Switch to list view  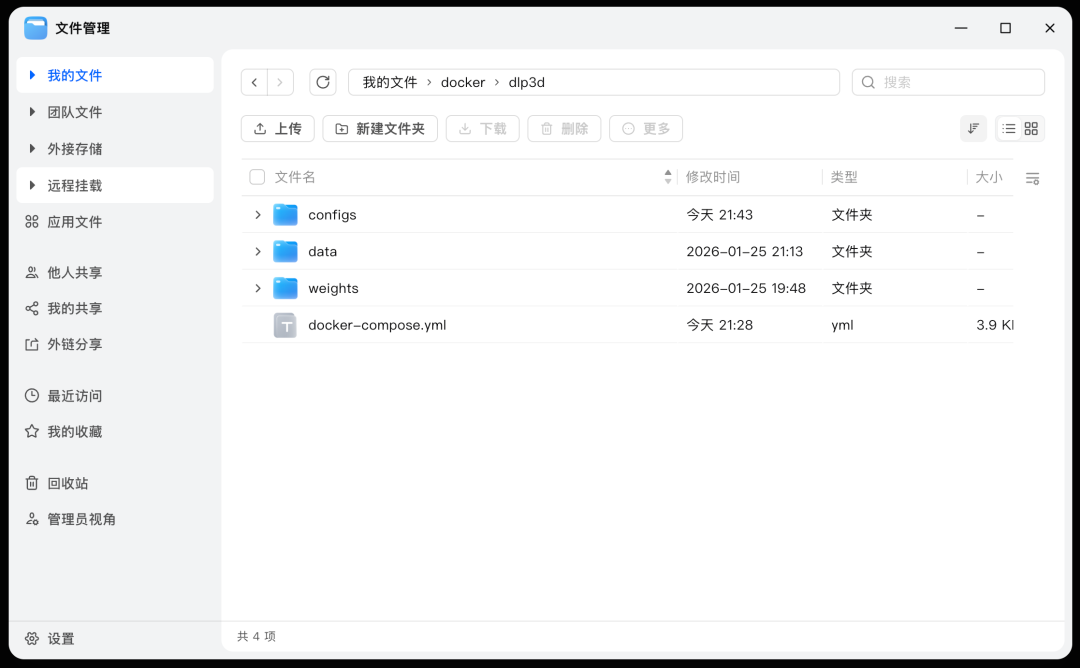pos(1008,128)
